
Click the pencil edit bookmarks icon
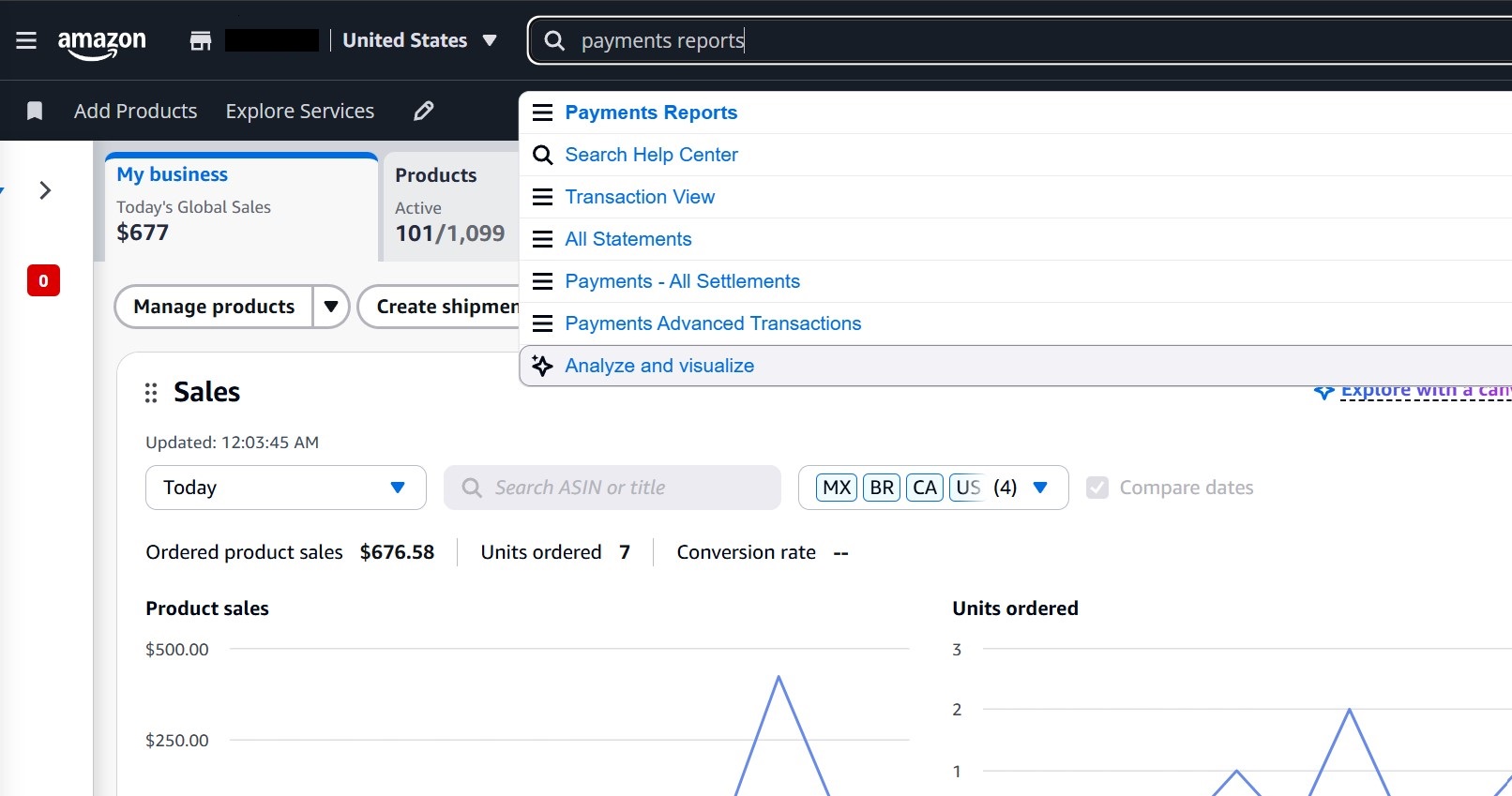tap(424, 111)
